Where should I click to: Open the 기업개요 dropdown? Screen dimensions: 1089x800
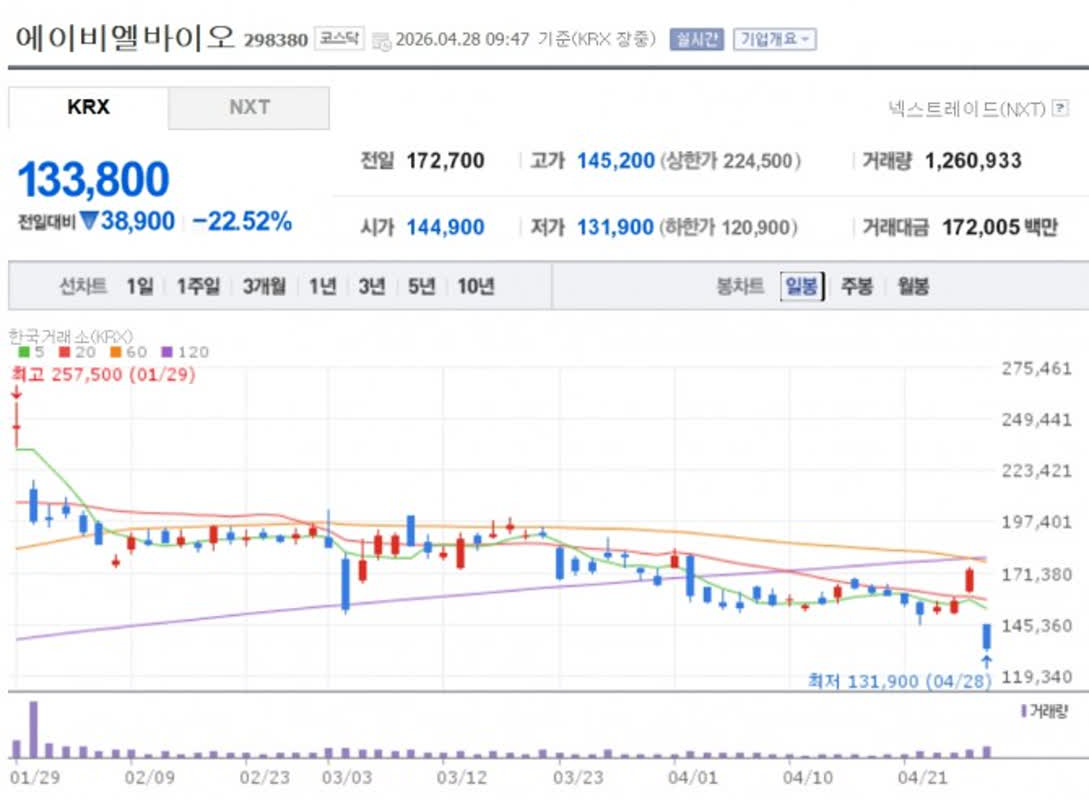[x=774, y=39]
